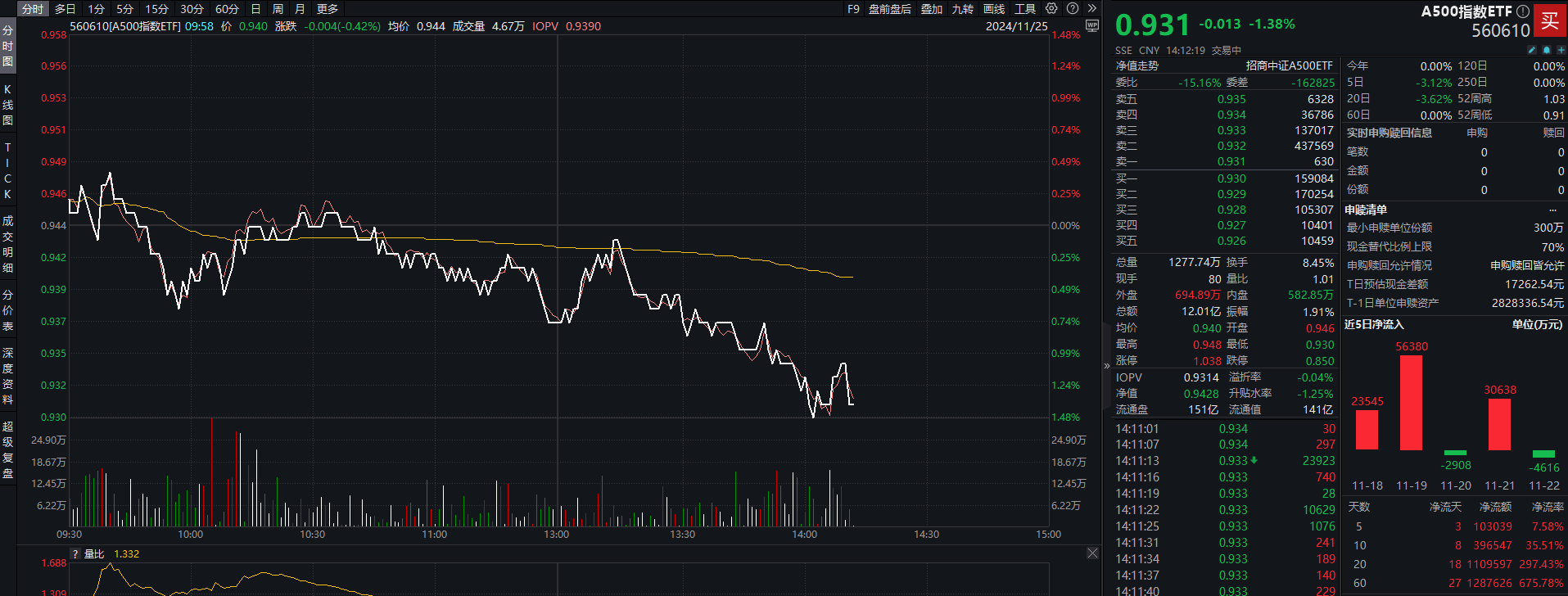The height and width of the screenshot is (596, 1568).
Task: Click the 11-19 net inflow bar 56380
Action: [x=1411, y=402]
